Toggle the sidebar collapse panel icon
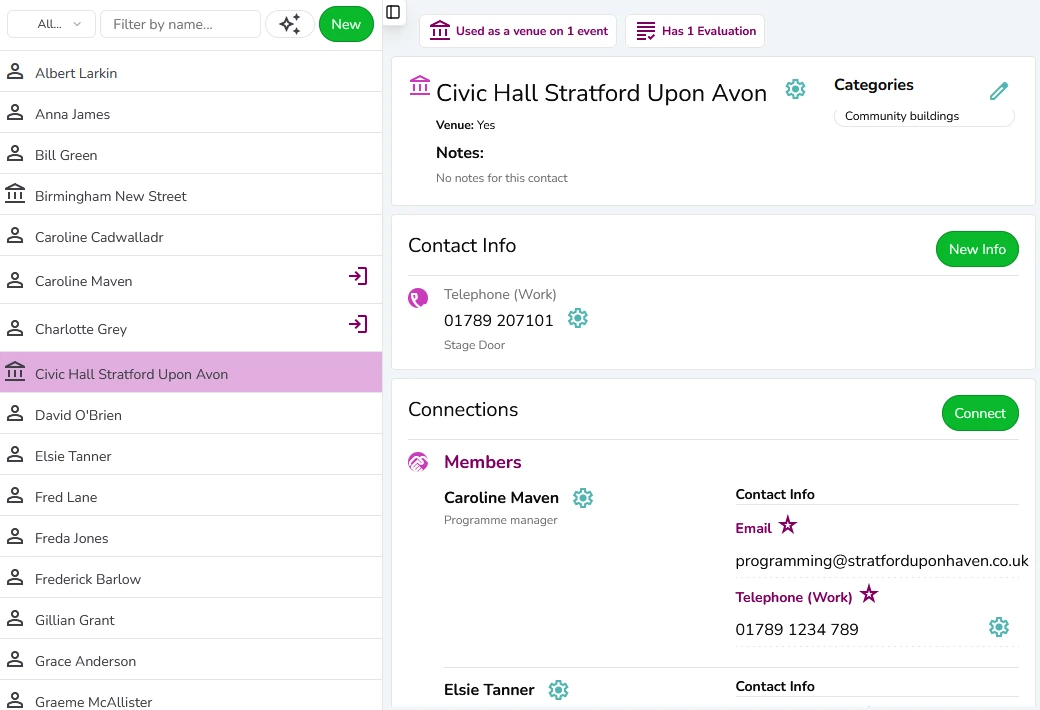Viewport: 1040px width, 710px height. [393, 12]
